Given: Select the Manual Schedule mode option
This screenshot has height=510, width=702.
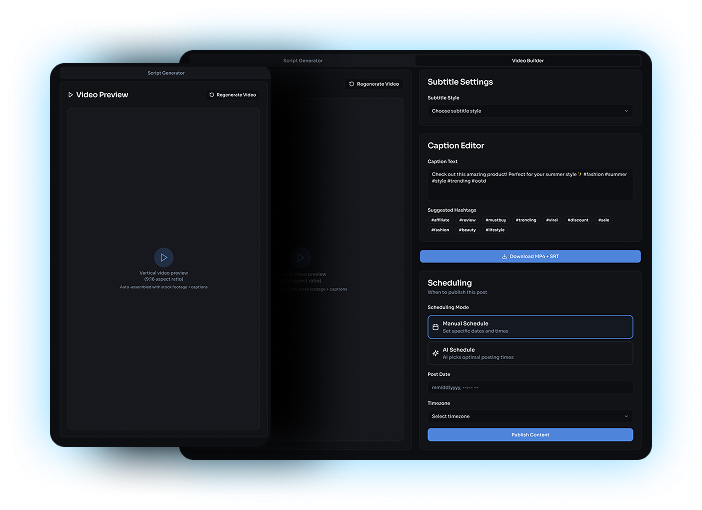Looking at the screenshot, I should coord(530,327).
